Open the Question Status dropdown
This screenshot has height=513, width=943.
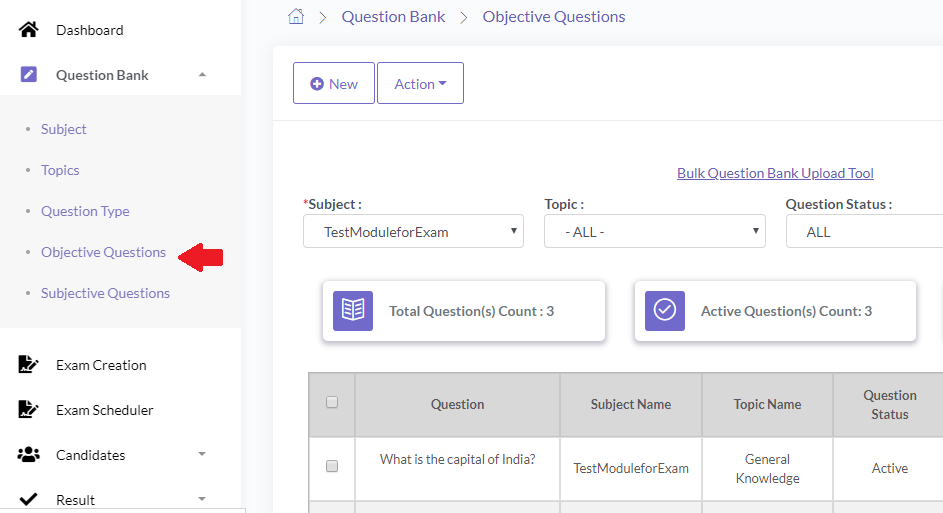864,232
